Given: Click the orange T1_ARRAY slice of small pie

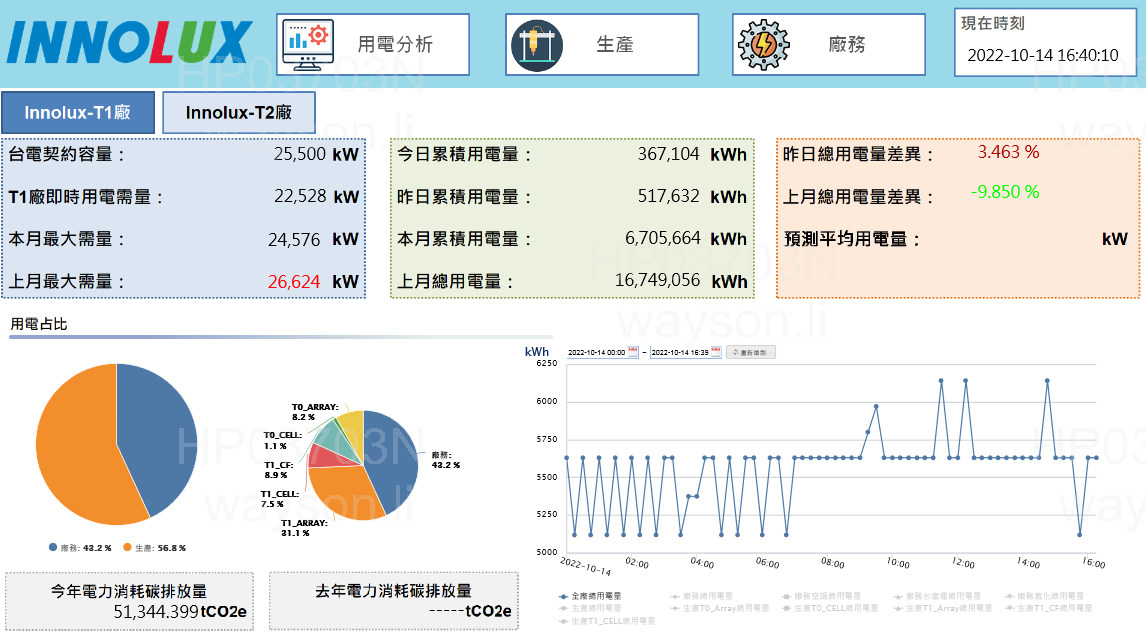Looking at the screenshot, I should tap(342, 491).
